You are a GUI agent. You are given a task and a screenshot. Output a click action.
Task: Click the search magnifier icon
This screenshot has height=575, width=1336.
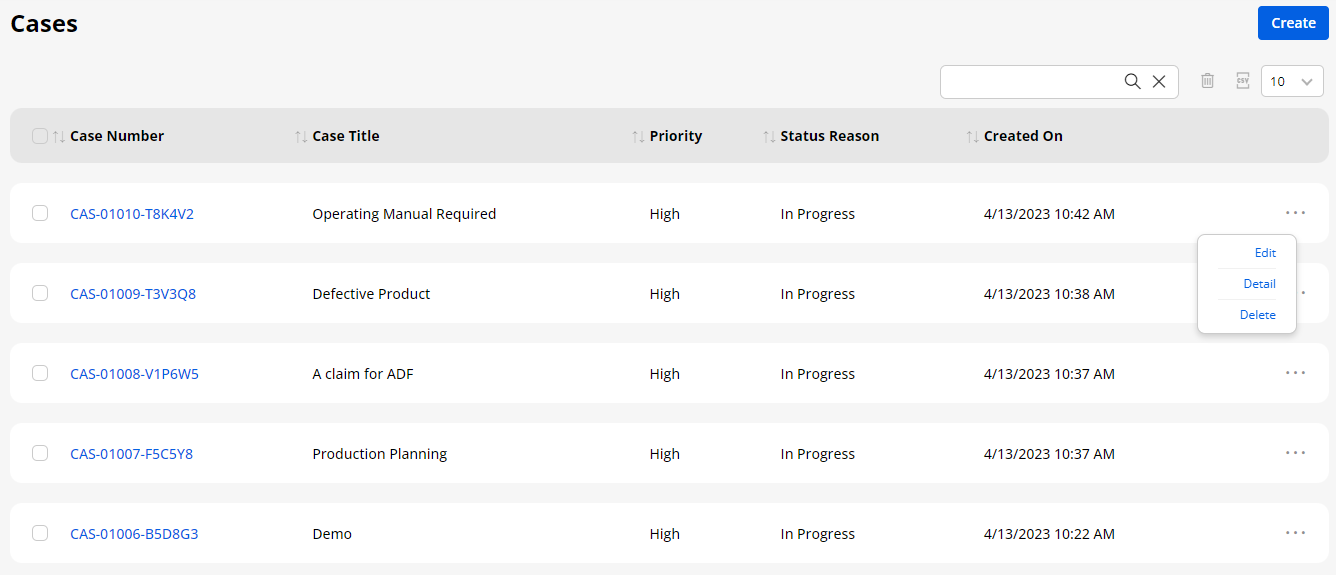1132,82
